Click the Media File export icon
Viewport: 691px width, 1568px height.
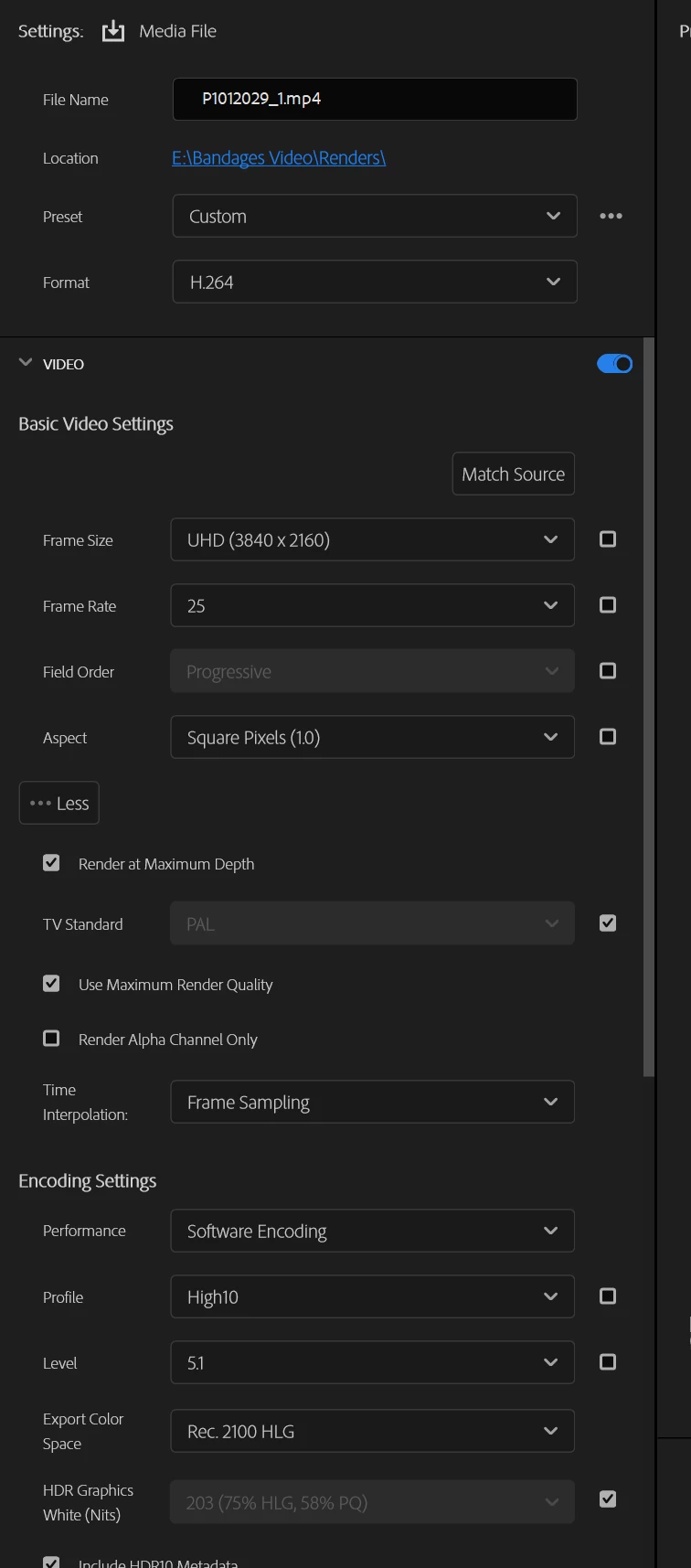pyautogui.click(x=113, y=31)
